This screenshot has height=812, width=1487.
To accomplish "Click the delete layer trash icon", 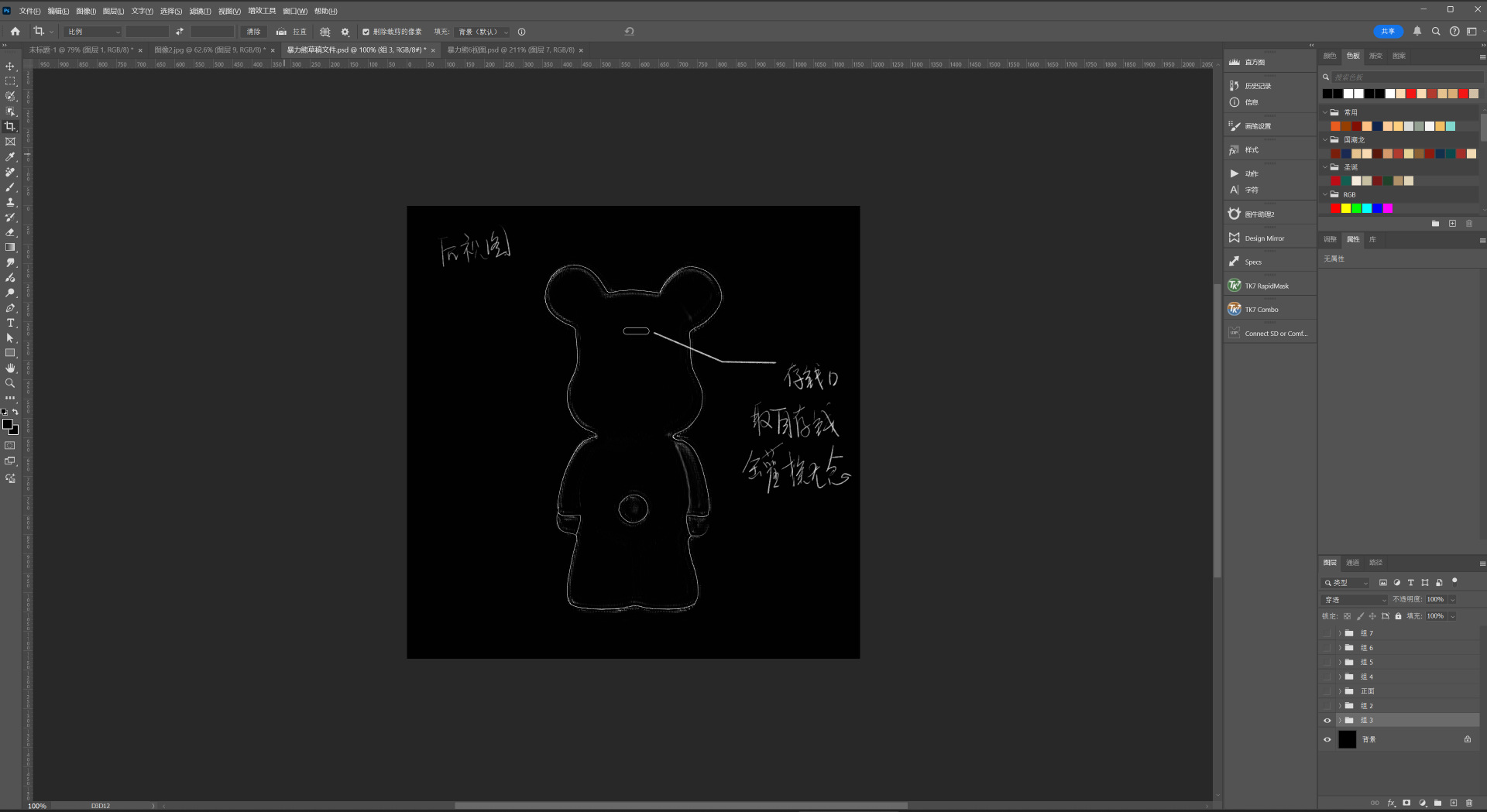I will 1469,803.
